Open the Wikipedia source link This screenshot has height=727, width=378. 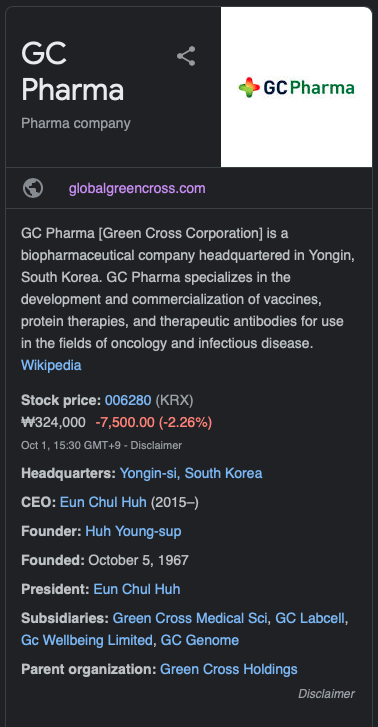tap(51, 365)
